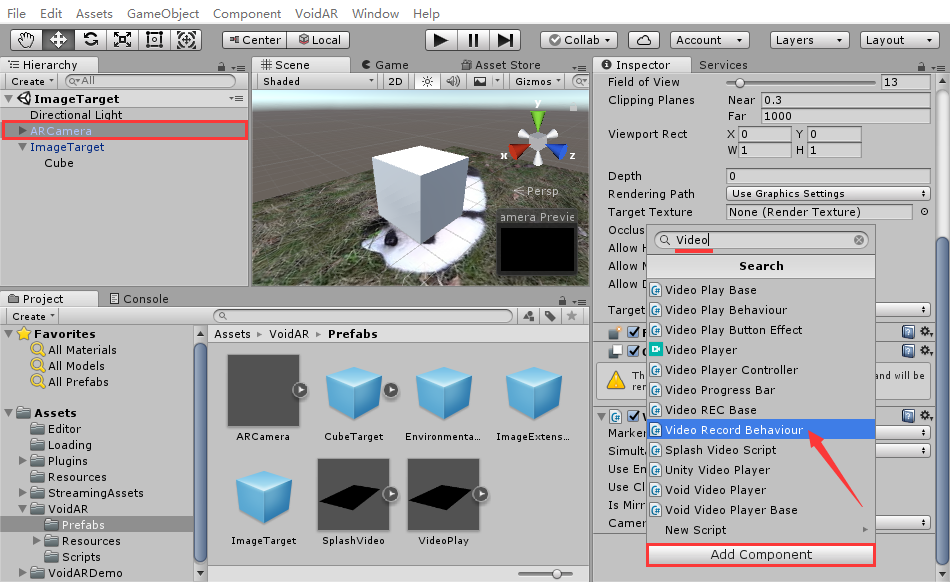Toggle 2D scene view mode
950x582 pixels.
[x=396, y=81]
